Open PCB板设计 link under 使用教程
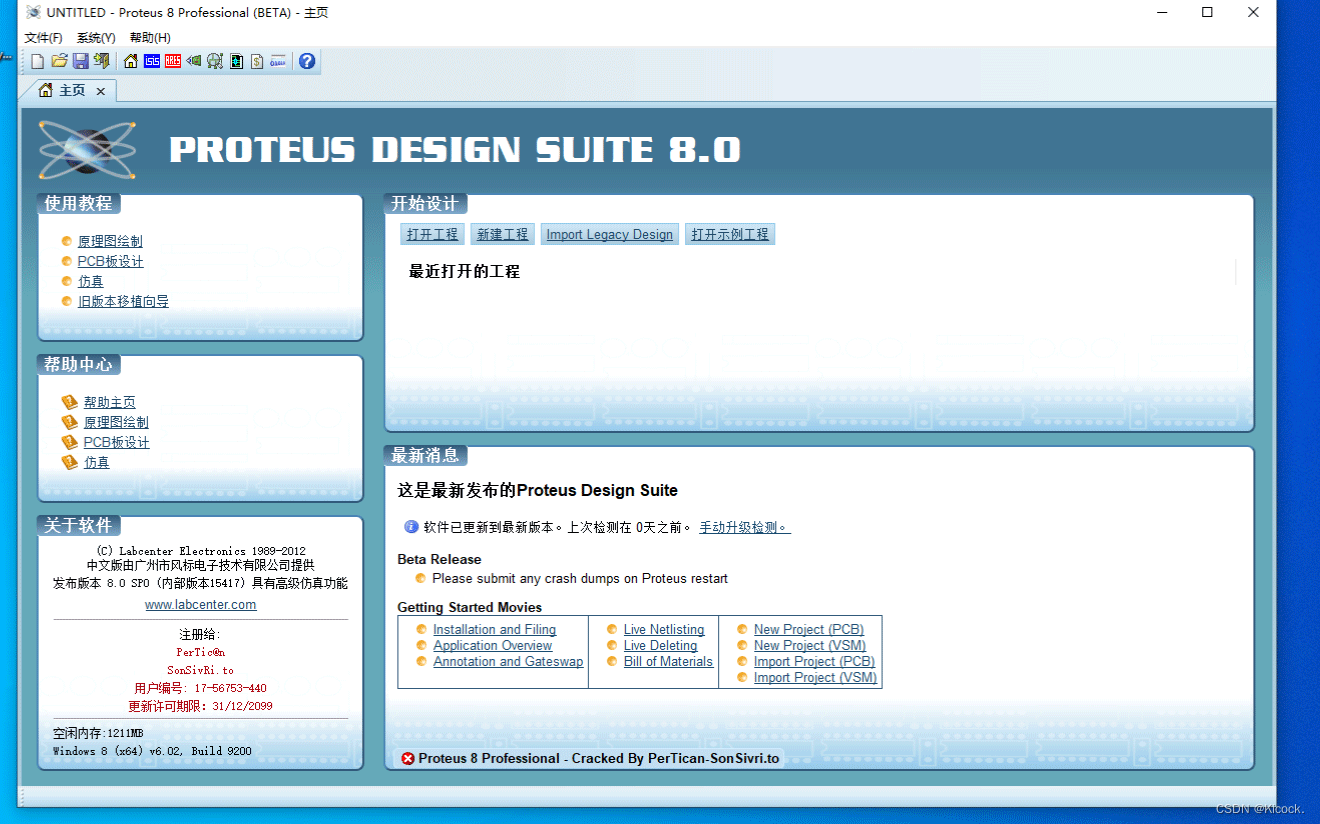This screenshot has width=1320, height=824. [110, 261]
